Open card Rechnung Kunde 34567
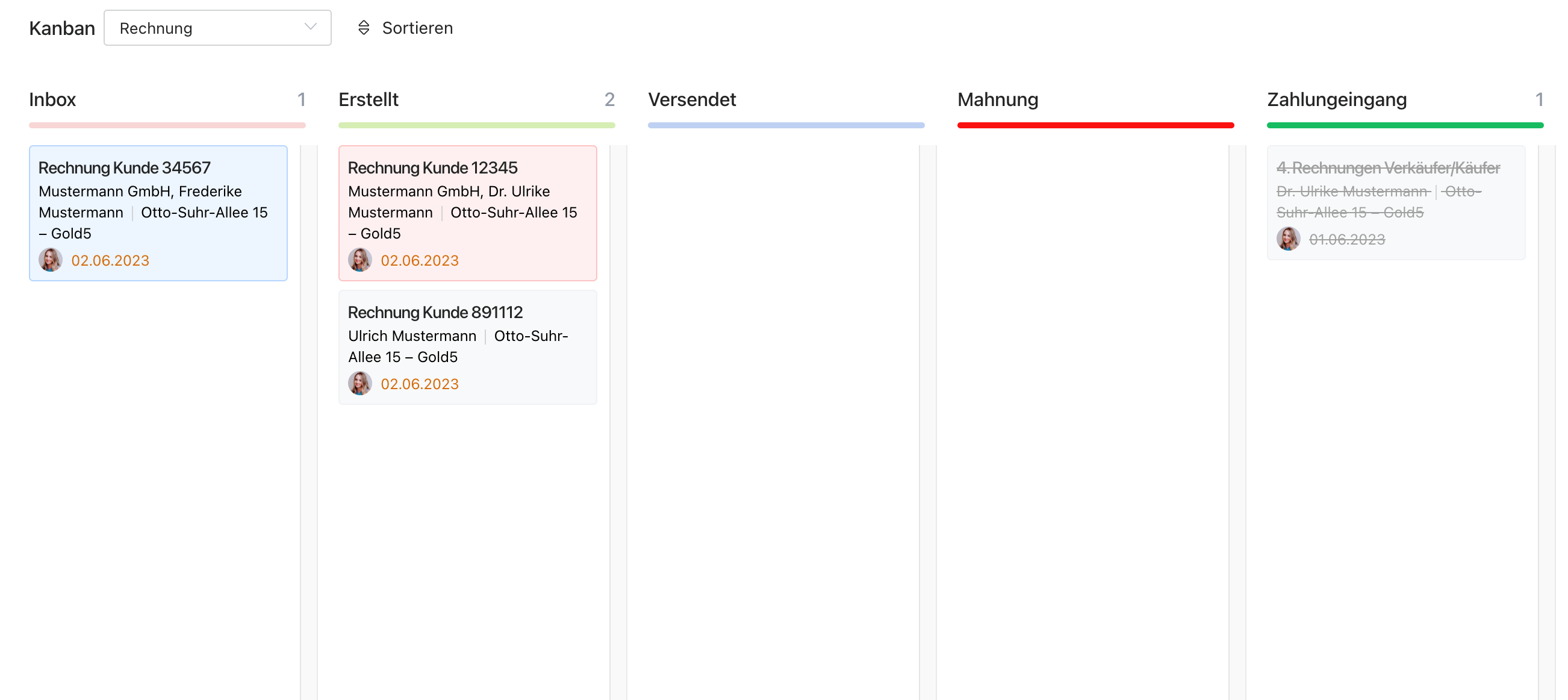Screen dimensions: 1568x700 pyautogui.click(x=158, y=213)
